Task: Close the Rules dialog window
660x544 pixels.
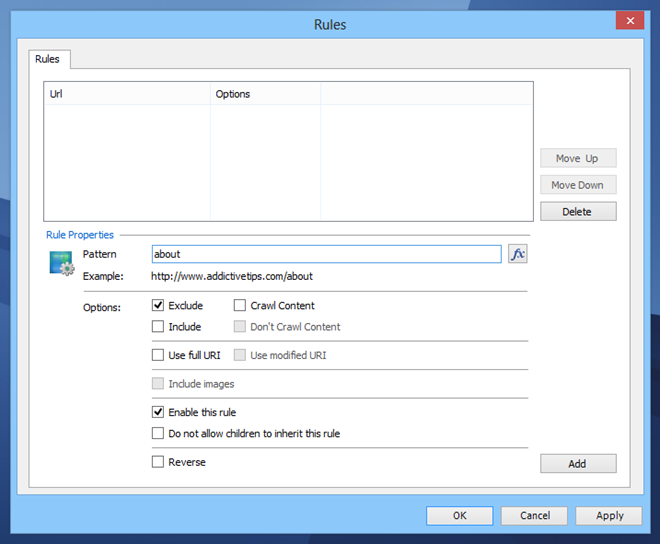Action: click(x=628, y=21)
